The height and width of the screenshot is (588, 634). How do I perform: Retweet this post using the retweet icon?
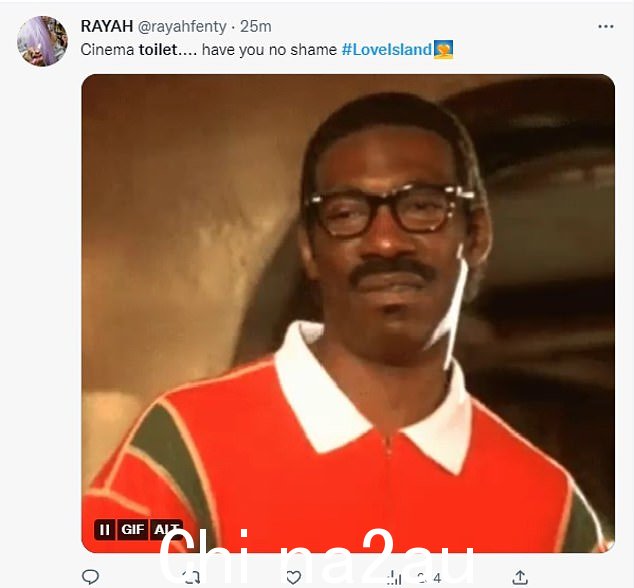191,577
